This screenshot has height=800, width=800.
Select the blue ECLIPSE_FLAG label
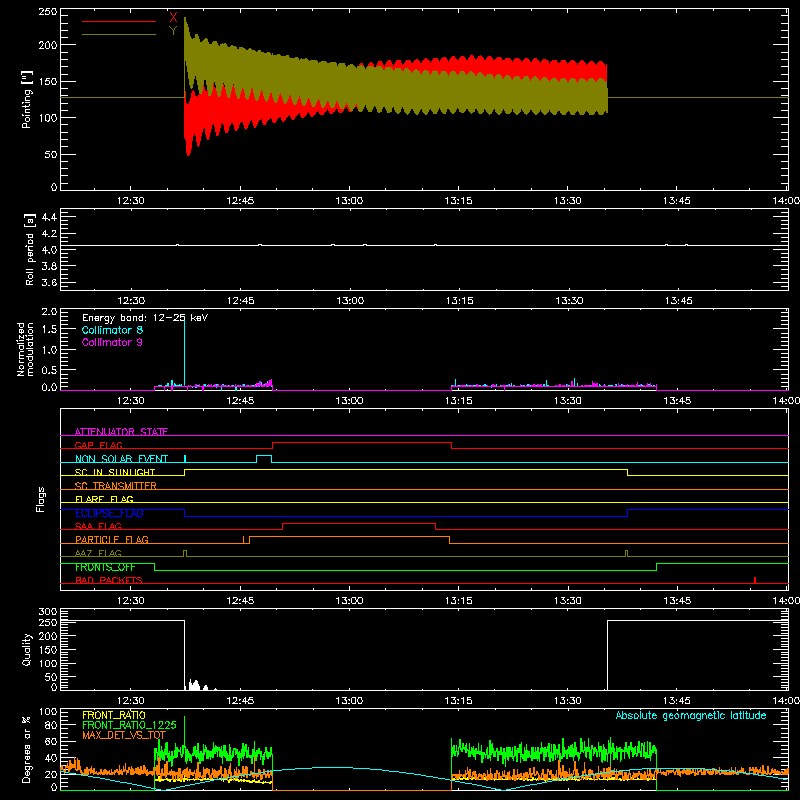109,513
